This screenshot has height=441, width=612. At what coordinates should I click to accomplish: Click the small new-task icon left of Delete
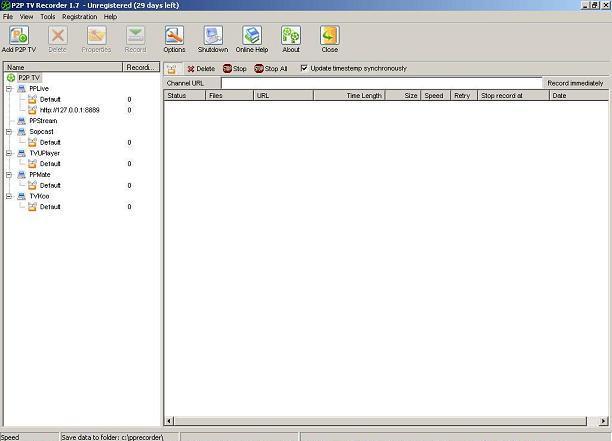pos(171,69)
